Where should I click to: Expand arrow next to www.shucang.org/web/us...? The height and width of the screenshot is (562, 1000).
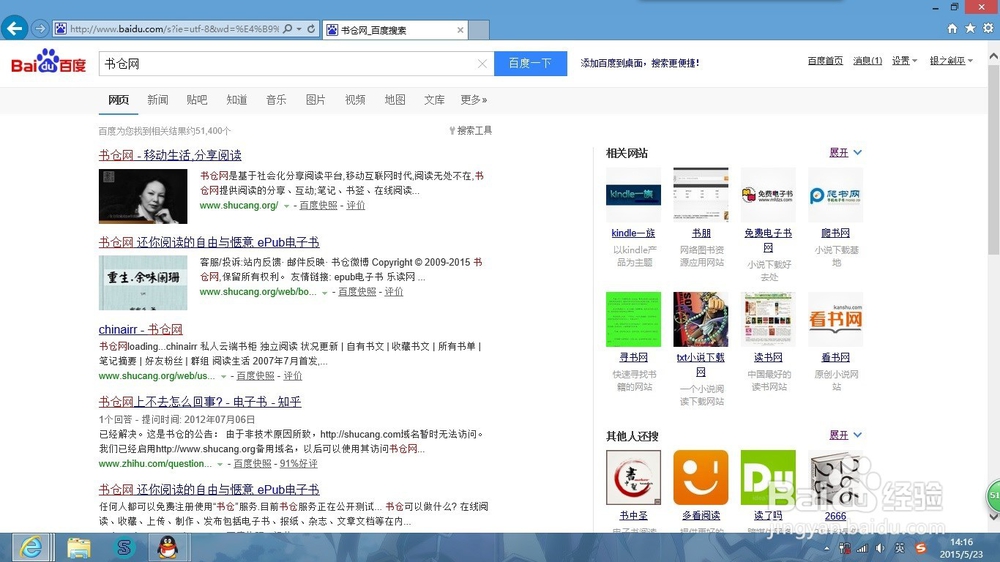(223, 376)
